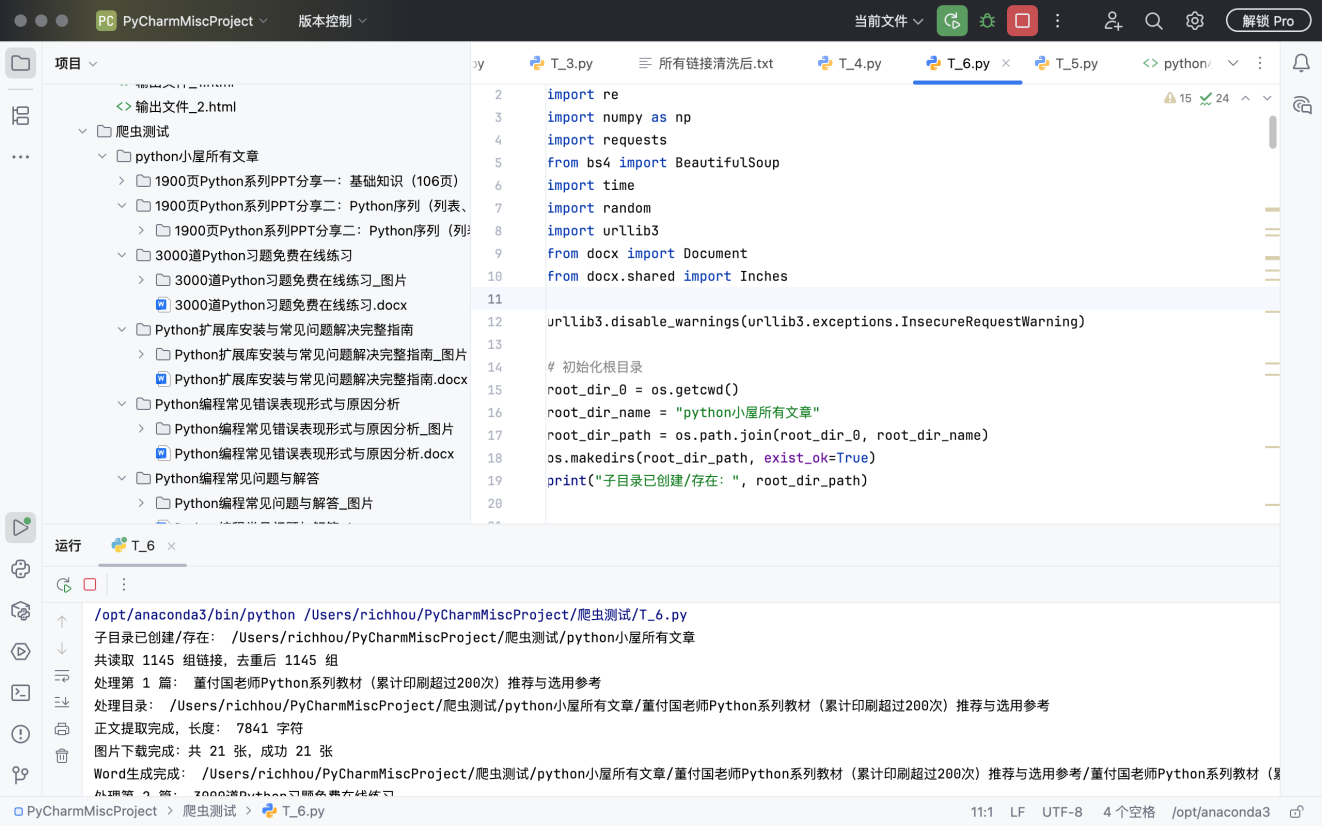This screenshot has width=1322, height=826.
Task: Switch to the T_5.py tab
Action: click(1066, 63)
